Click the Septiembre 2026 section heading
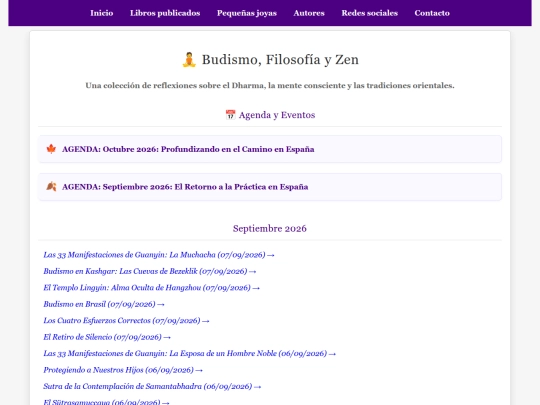Image resolution: width=540 pixels, height=405 pixels. pos(270,228)
